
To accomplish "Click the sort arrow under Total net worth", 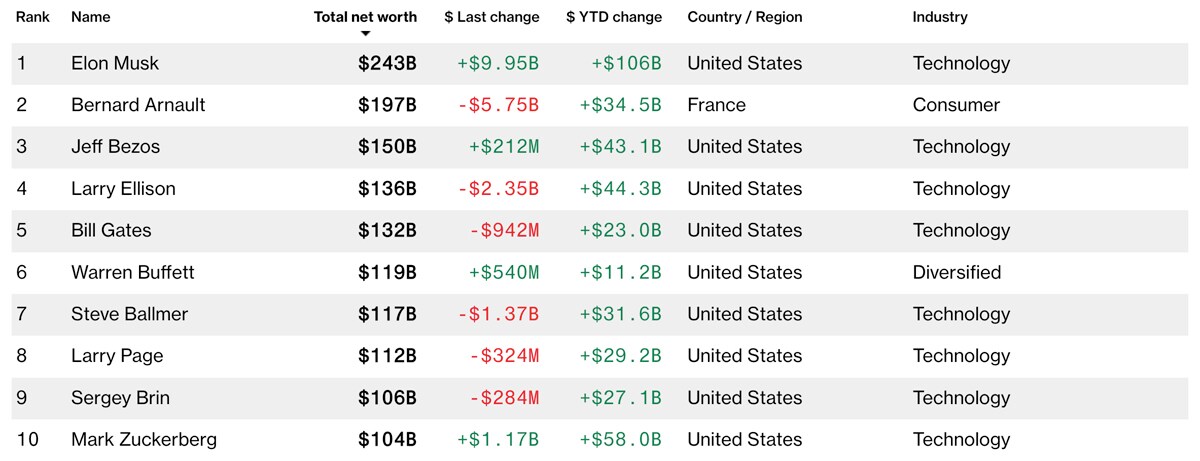I will click(366, 33).
